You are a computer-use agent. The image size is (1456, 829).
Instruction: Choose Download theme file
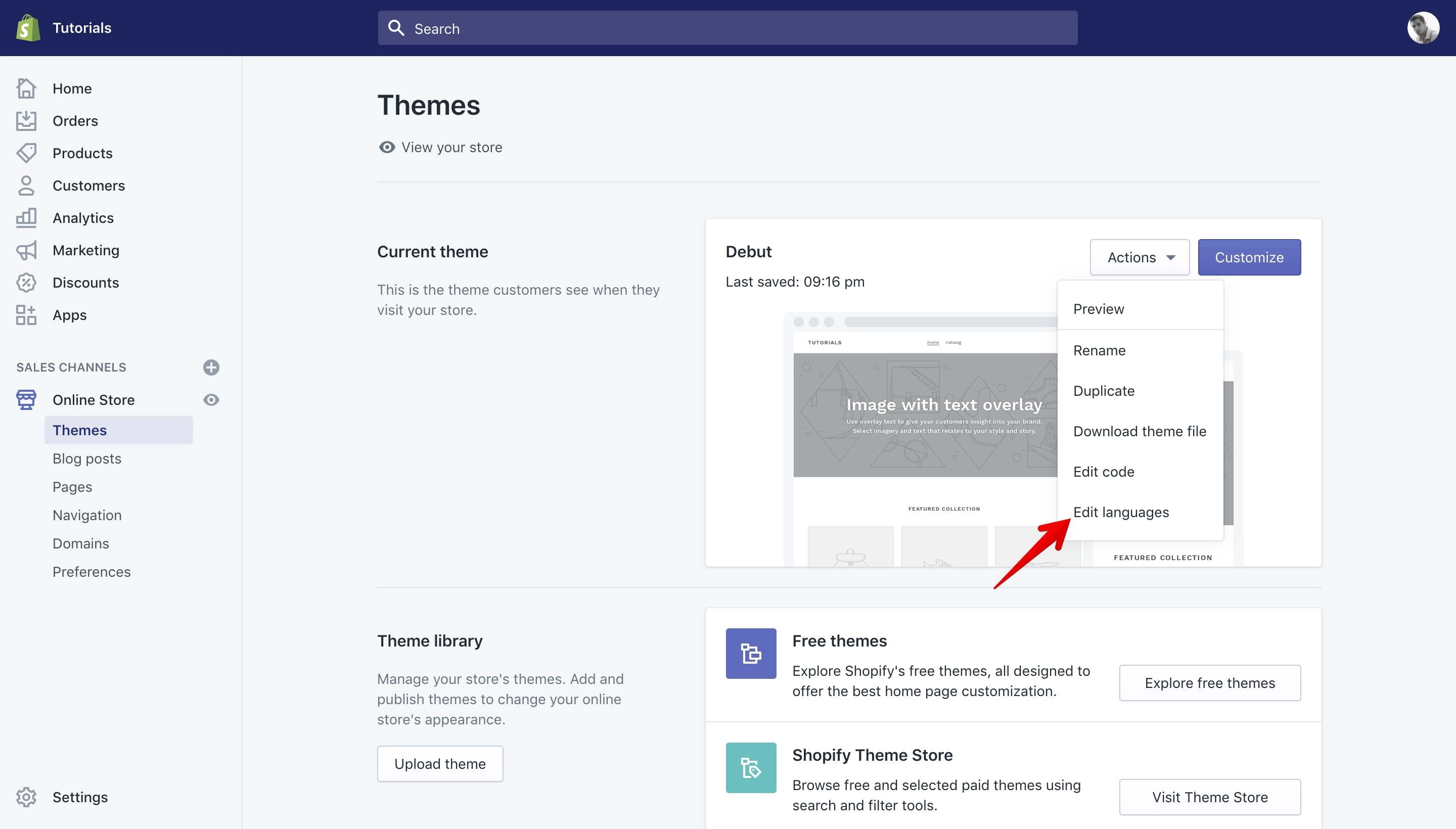coord(1141,431)
